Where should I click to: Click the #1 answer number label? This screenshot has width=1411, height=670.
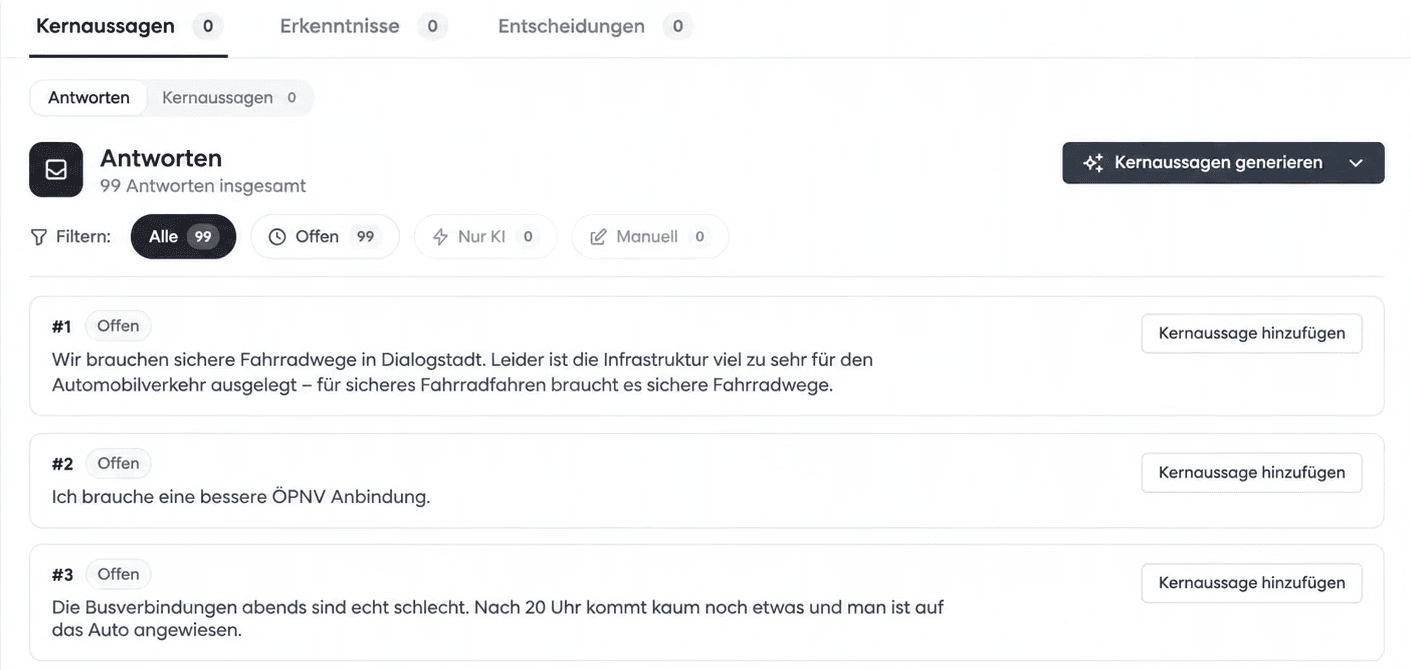(x=62, y=326)
